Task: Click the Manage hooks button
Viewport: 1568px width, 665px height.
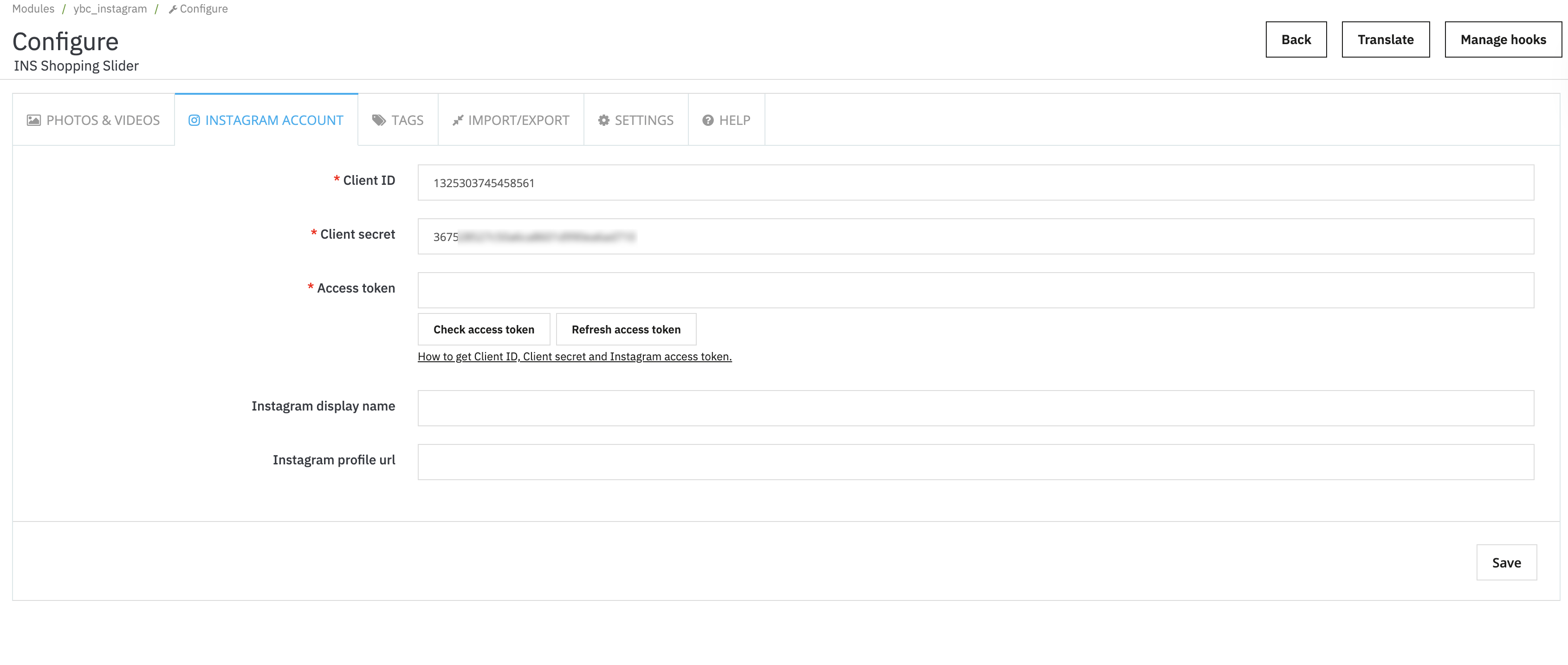Action: (1502, 39)
